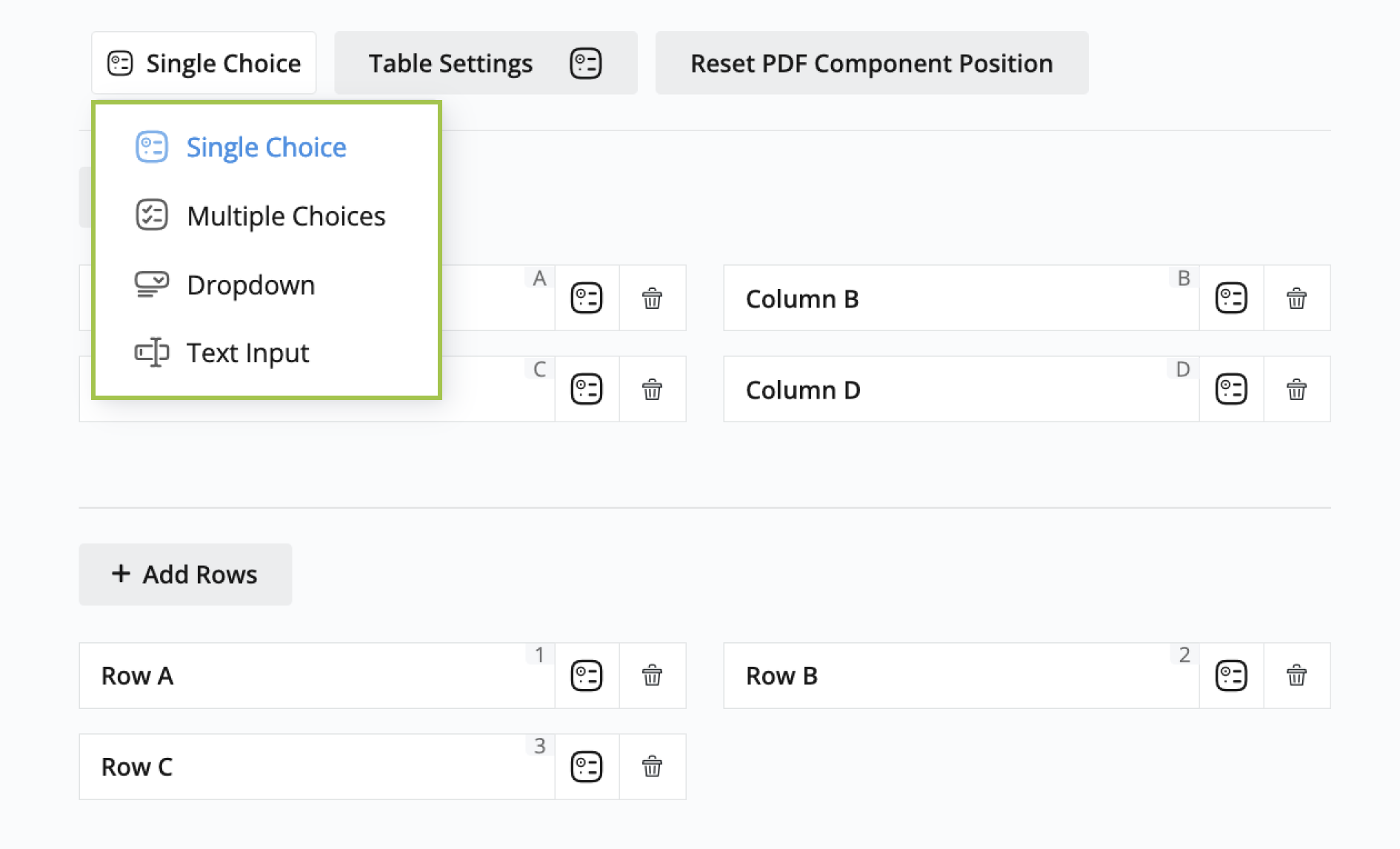The width and height of the screenshot is (1400, 849).
Task: Click trash icon next to column C field
Action: pos(652,390)
